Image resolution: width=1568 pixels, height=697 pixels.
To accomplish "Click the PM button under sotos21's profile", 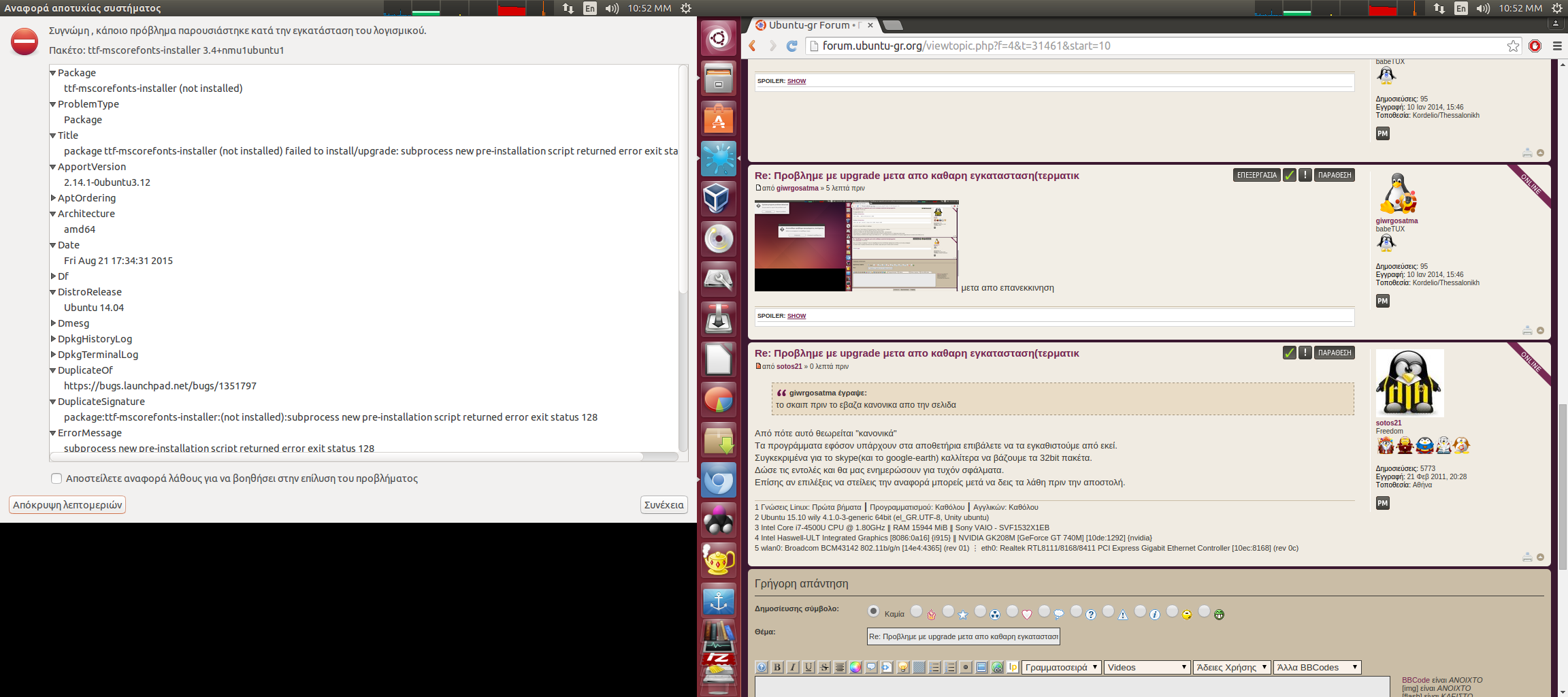I will point(1382,503).
